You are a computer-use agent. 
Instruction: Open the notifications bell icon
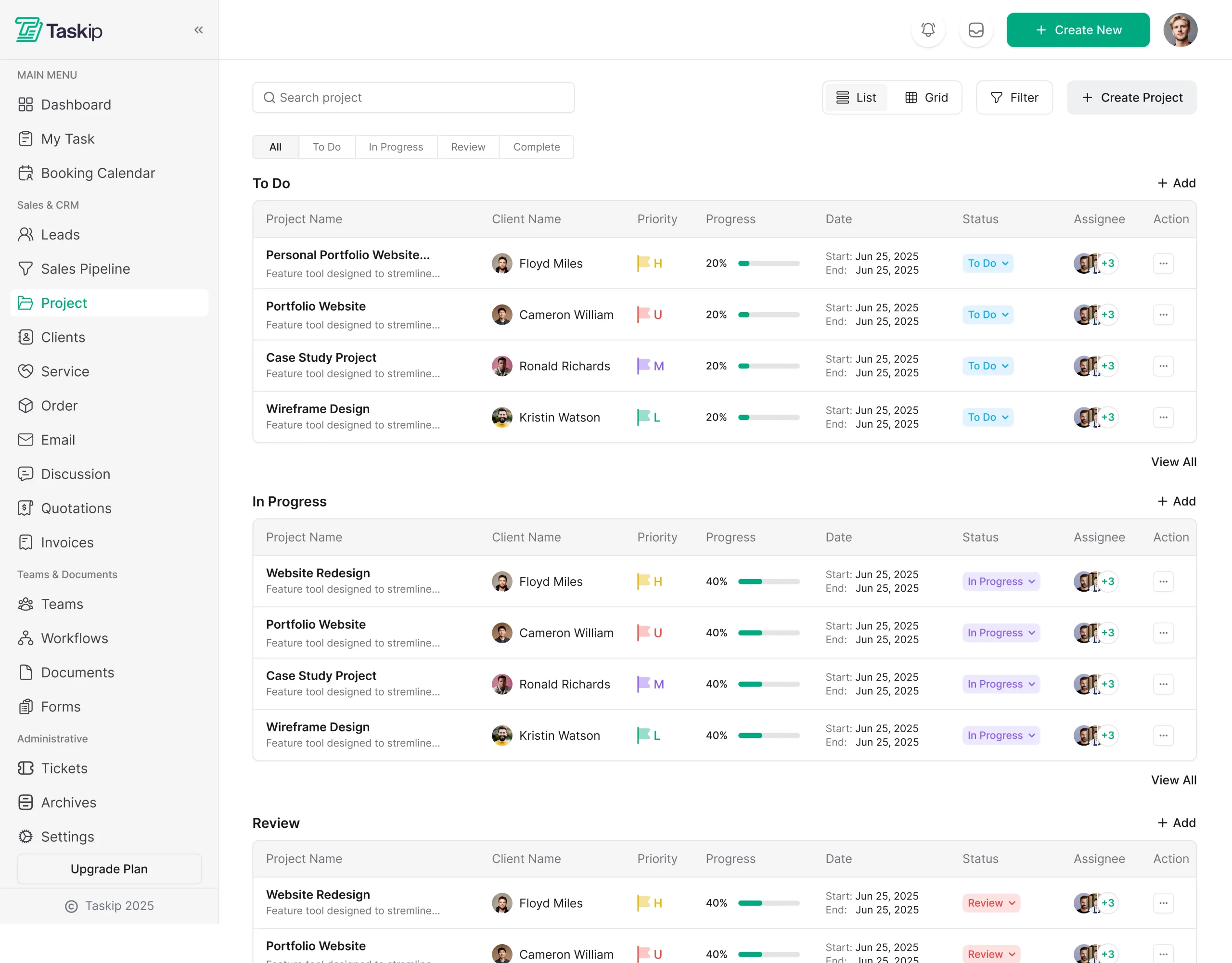928,30
